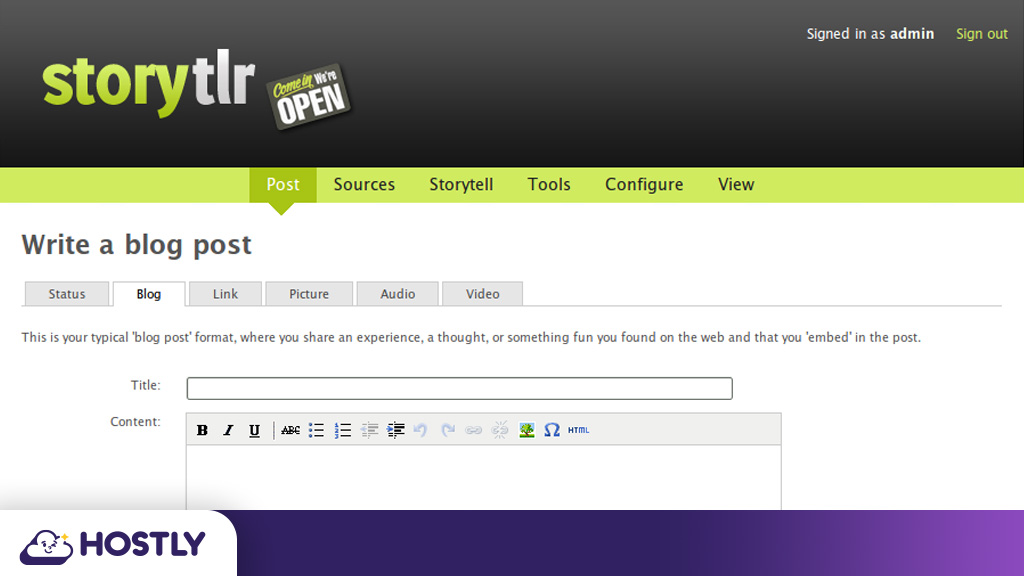Insert an image using picture icon
This screenshot has height=576, width=1024.
[527, 430]
